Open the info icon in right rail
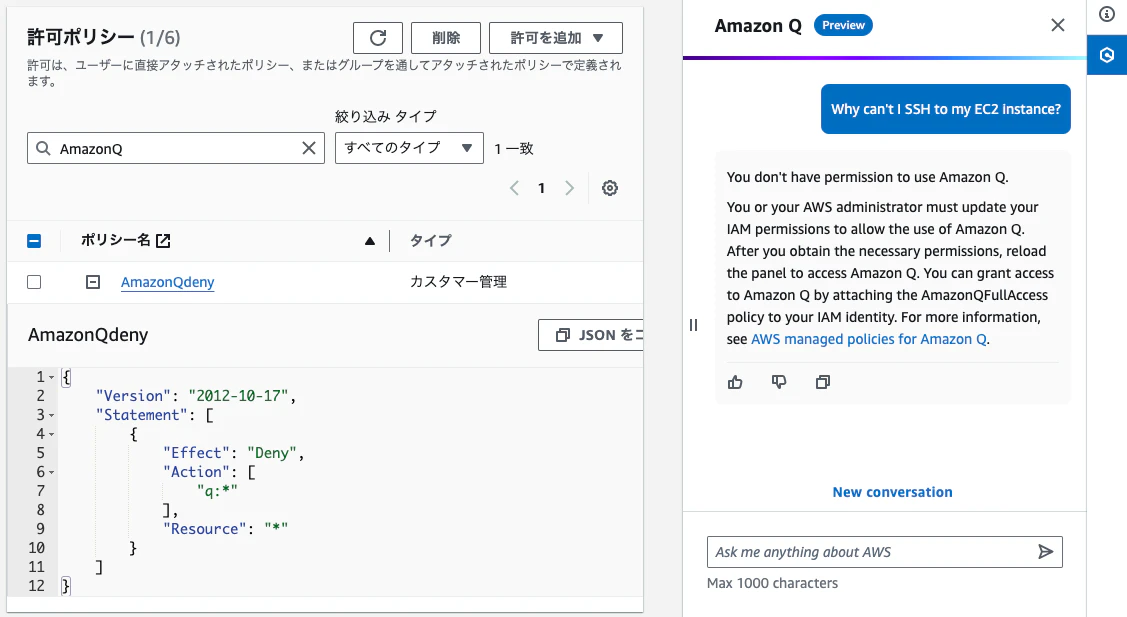Image resolution: width=1127 pixels, height=617 pixels. point(1107,14)
